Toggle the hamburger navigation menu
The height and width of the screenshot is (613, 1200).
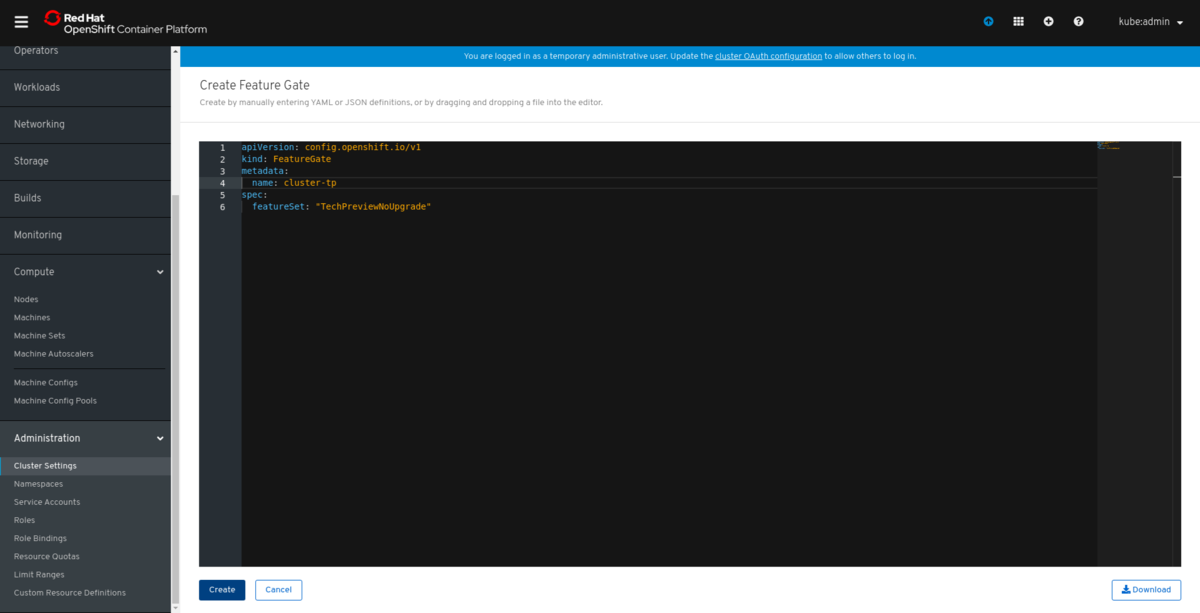click(x=21, y=21)
